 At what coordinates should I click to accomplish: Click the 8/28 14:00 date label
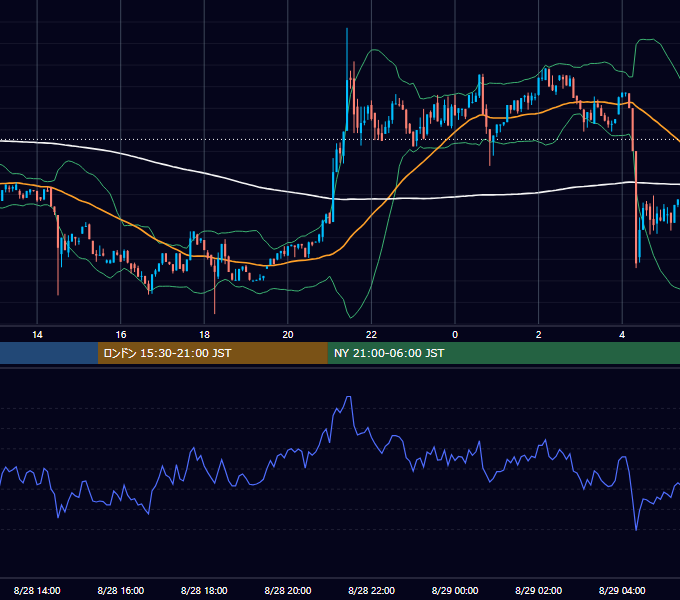pyautogui.click(x=37, y=590)
